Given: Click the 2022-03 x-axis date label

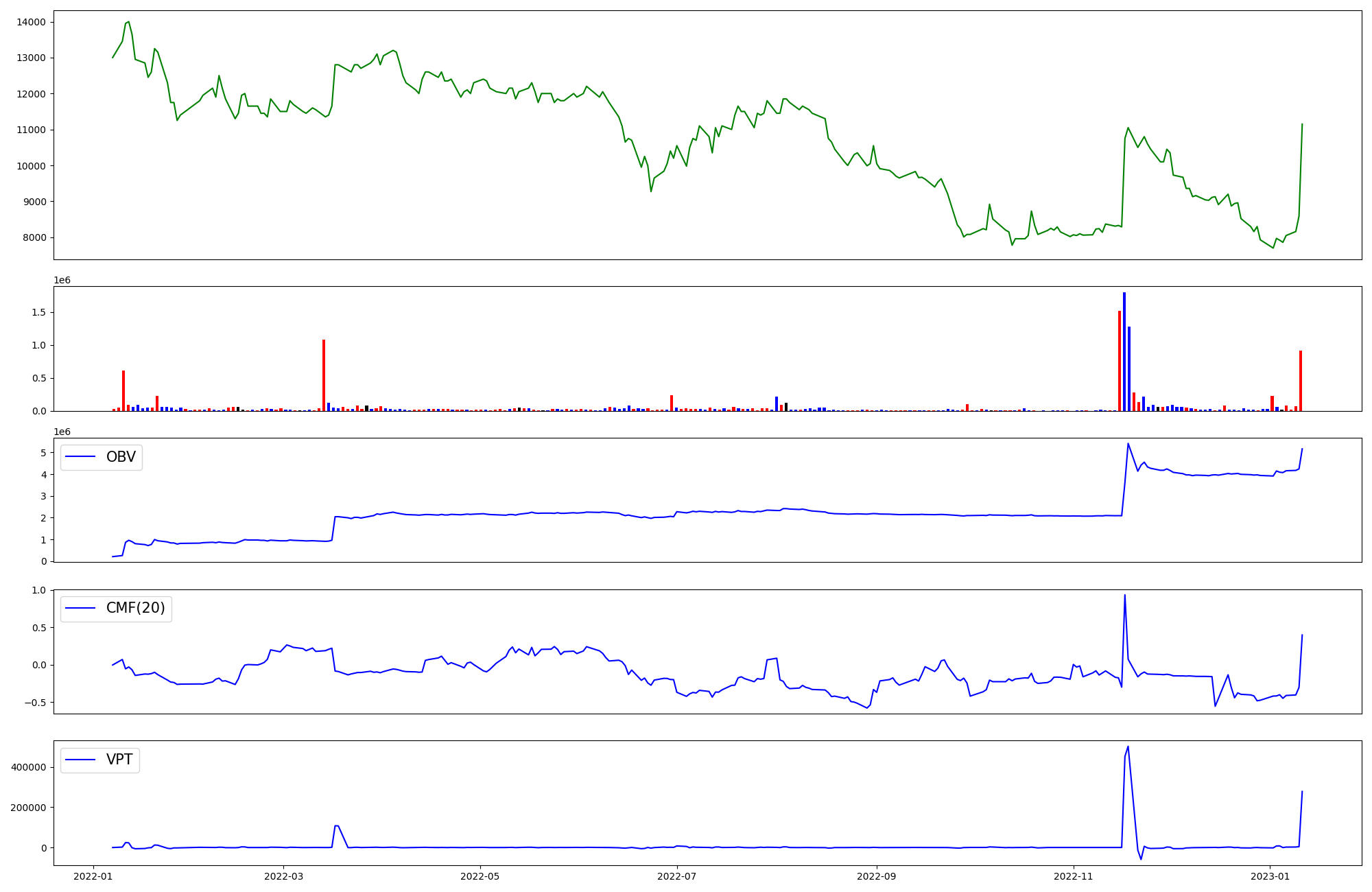Looking at the screenshot, I should pos(283,876).
